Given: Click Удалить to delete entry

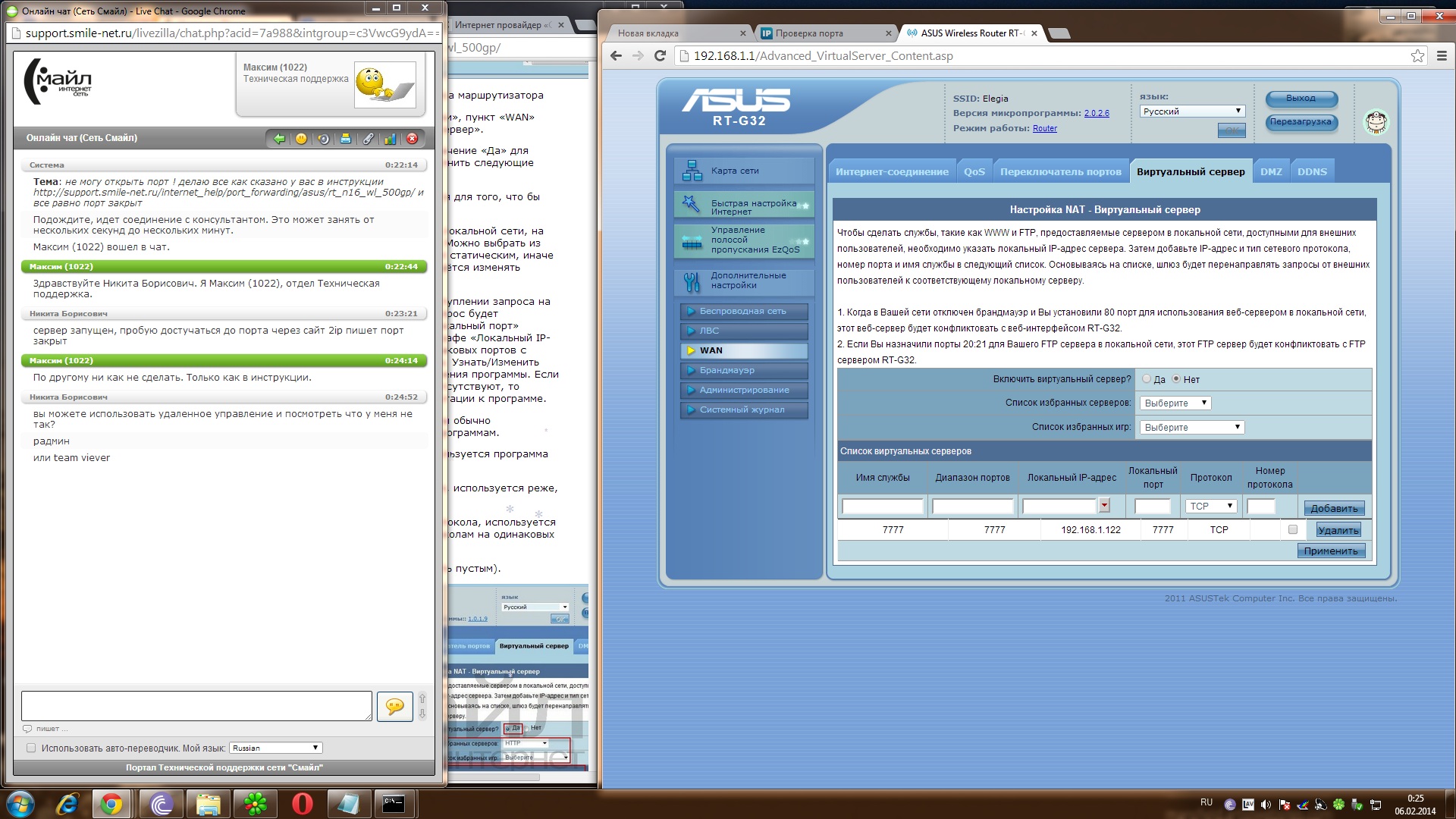Looking at the screenshot, I should [1338, 531].
